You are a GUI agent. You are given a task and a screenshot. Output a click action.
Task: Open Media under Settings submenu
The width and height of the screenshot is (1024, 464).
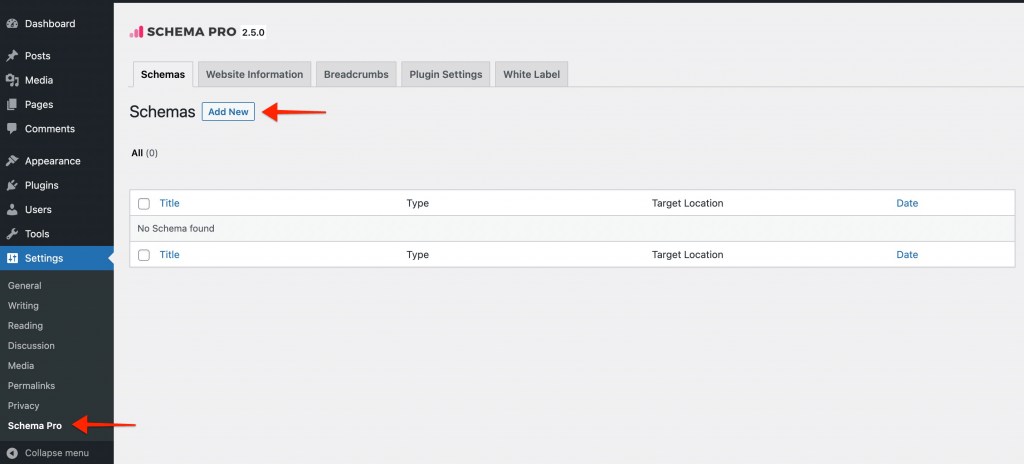[x=21, y=366]
